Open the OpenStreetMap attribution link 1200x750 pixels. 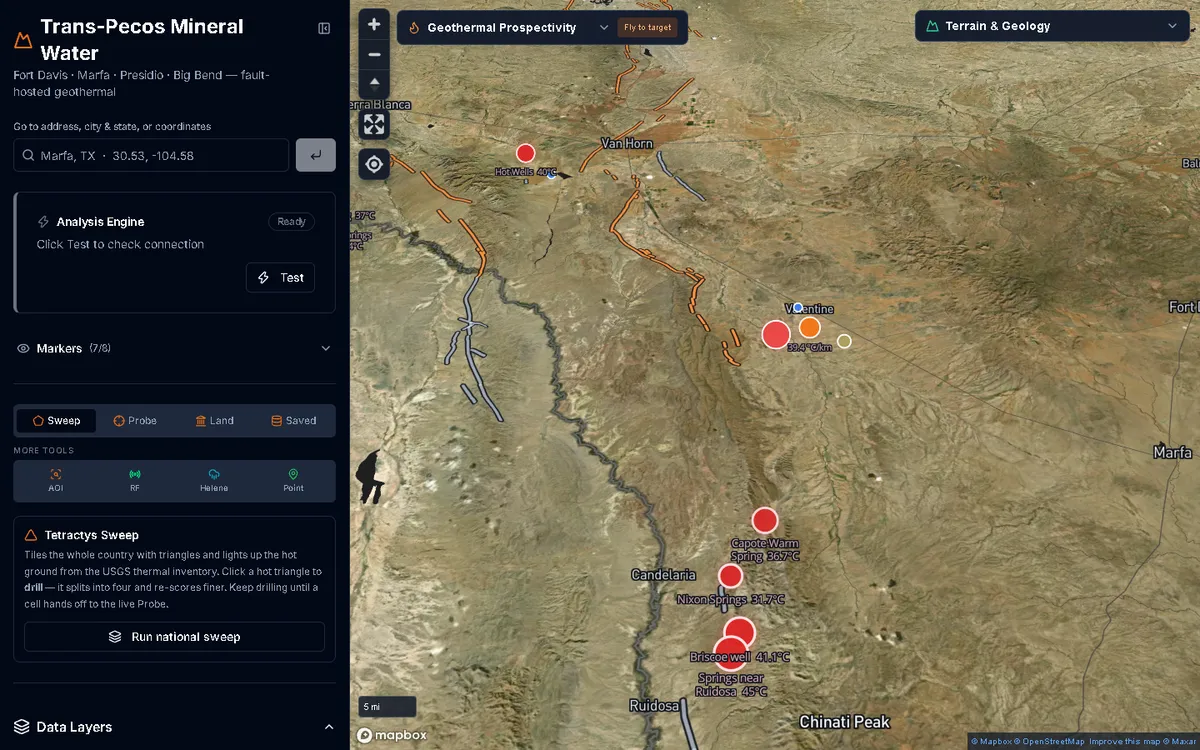(1051, 742)
